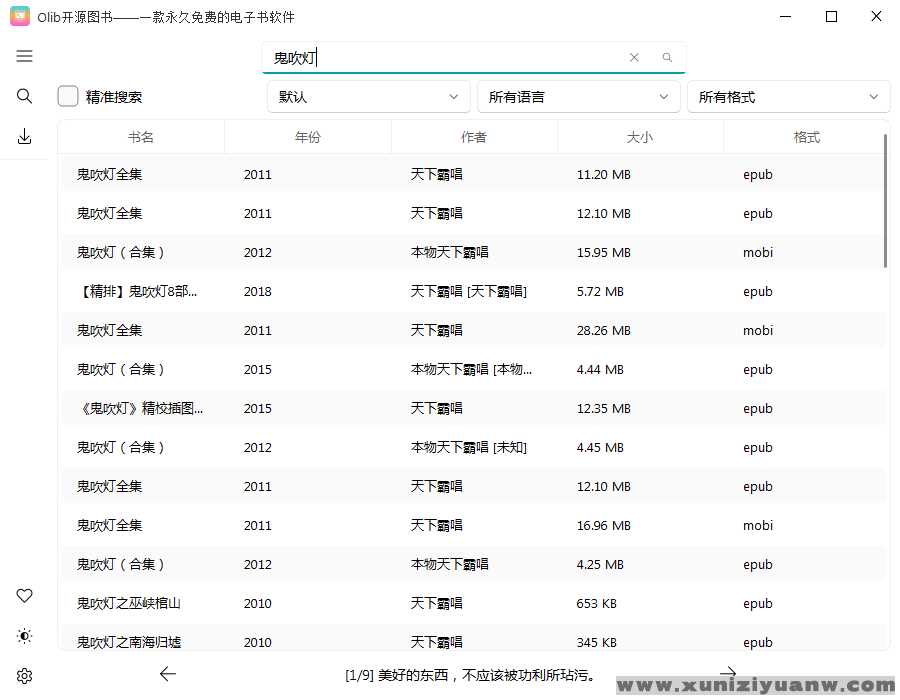The image size is (900, 700).
Task: Open the downloads page in sidebar
Action: click(x=25, y=137)
